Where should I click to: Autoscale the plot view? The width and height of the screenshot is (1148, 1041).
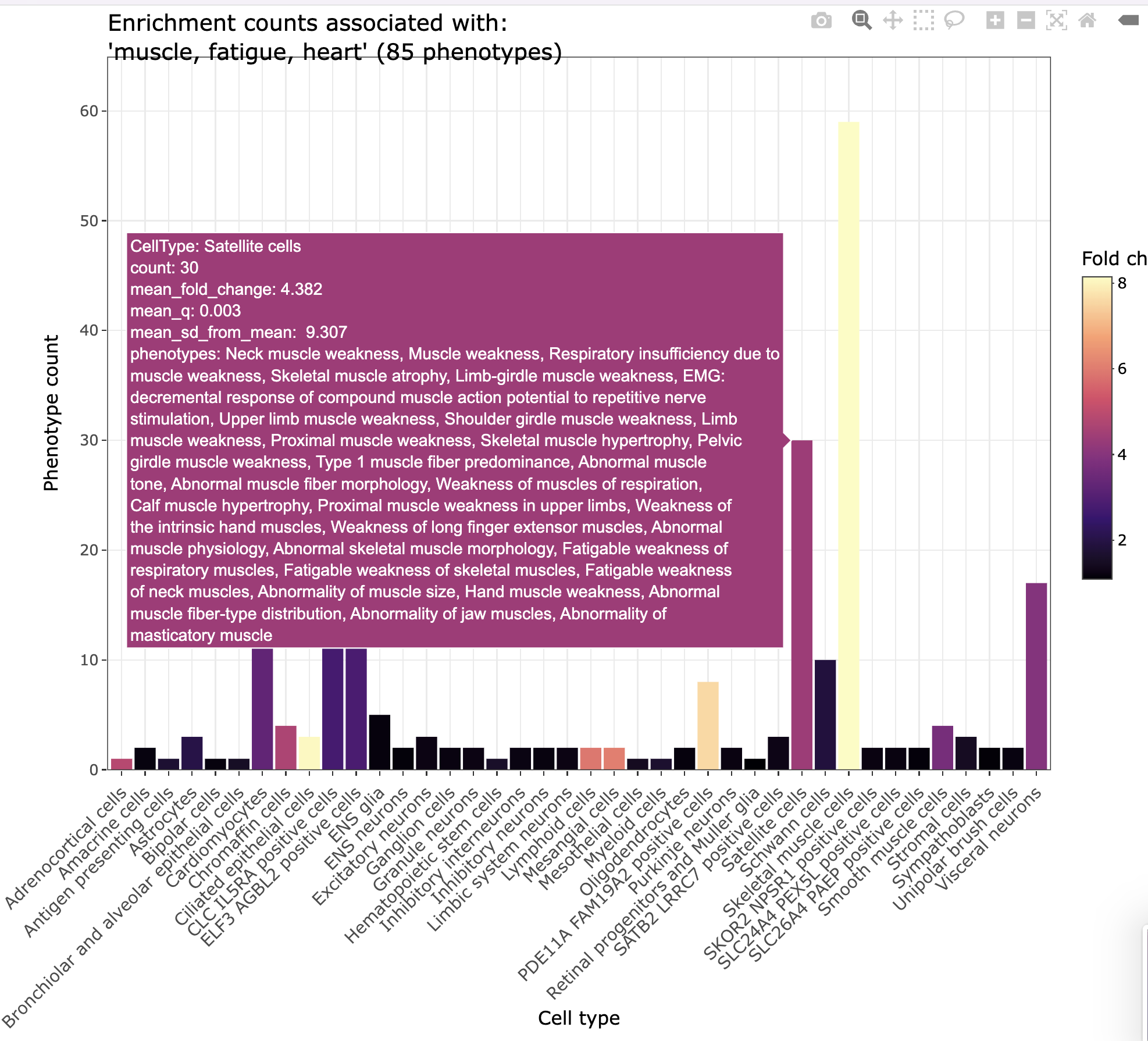(1057, 20)
